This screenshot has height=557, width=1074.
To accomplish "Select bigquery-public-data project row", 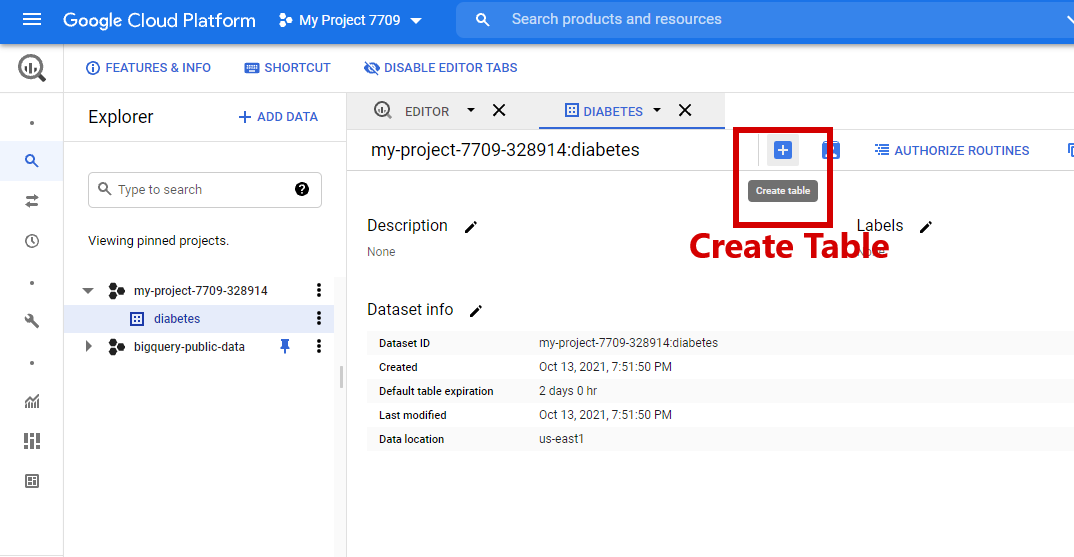I will point(189,347).
